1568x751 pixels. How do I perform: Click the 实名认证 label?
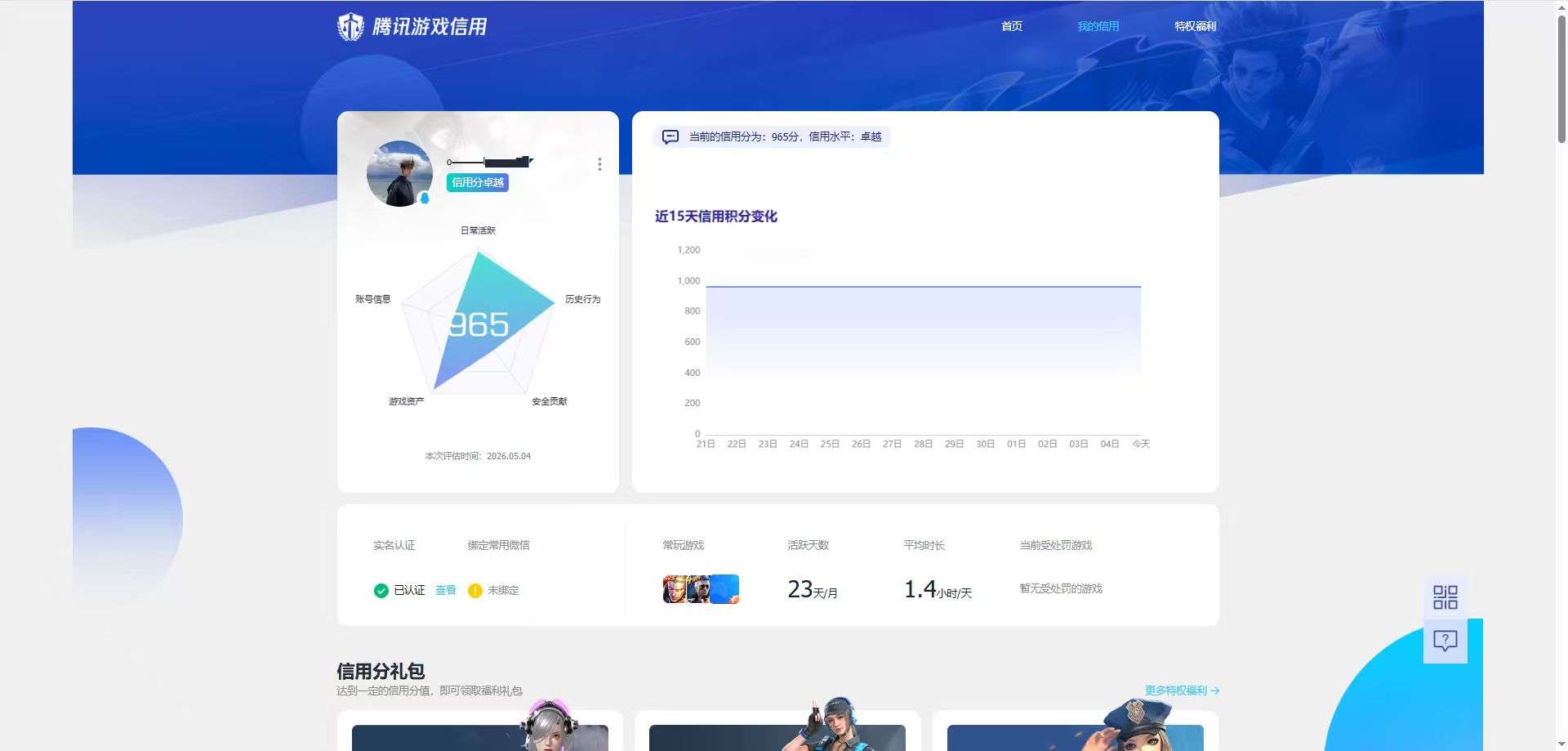(x=394, y=545)
